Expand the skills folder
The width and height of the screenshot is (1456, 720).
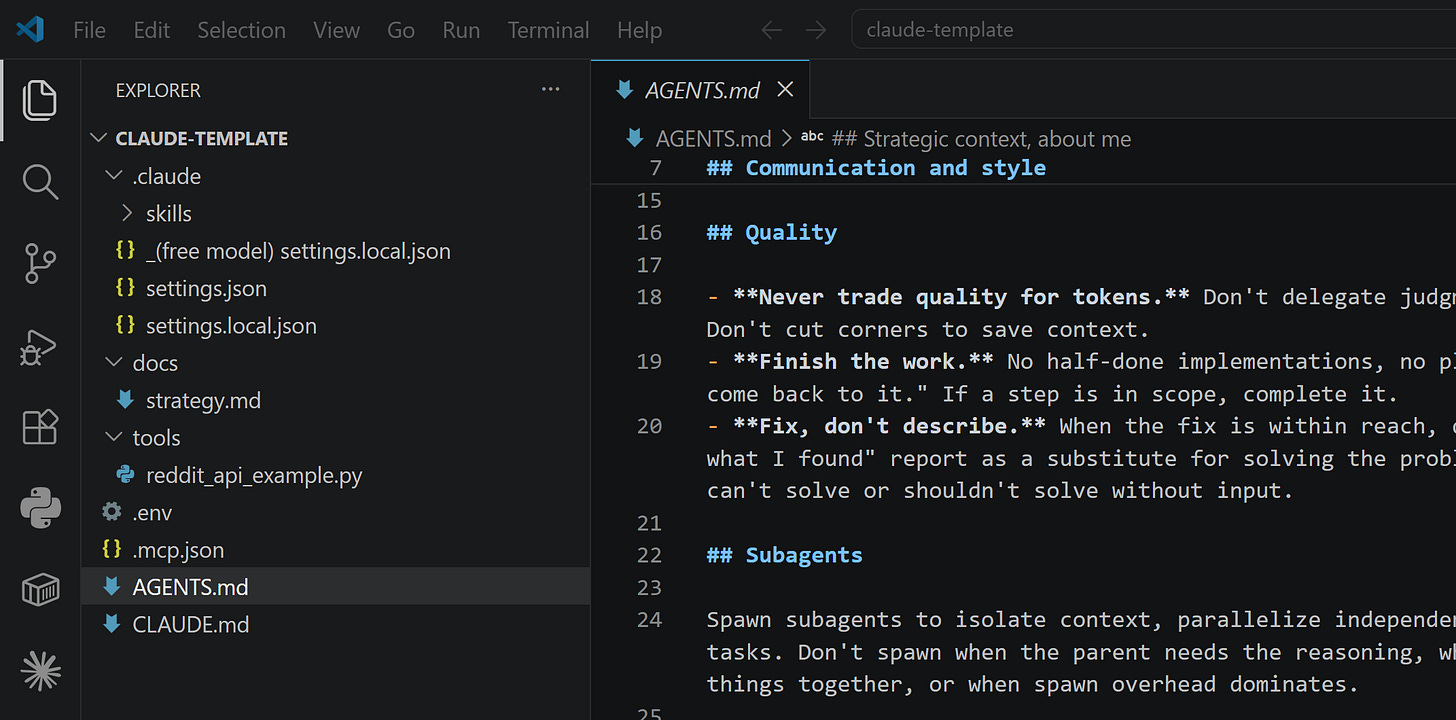127,213
